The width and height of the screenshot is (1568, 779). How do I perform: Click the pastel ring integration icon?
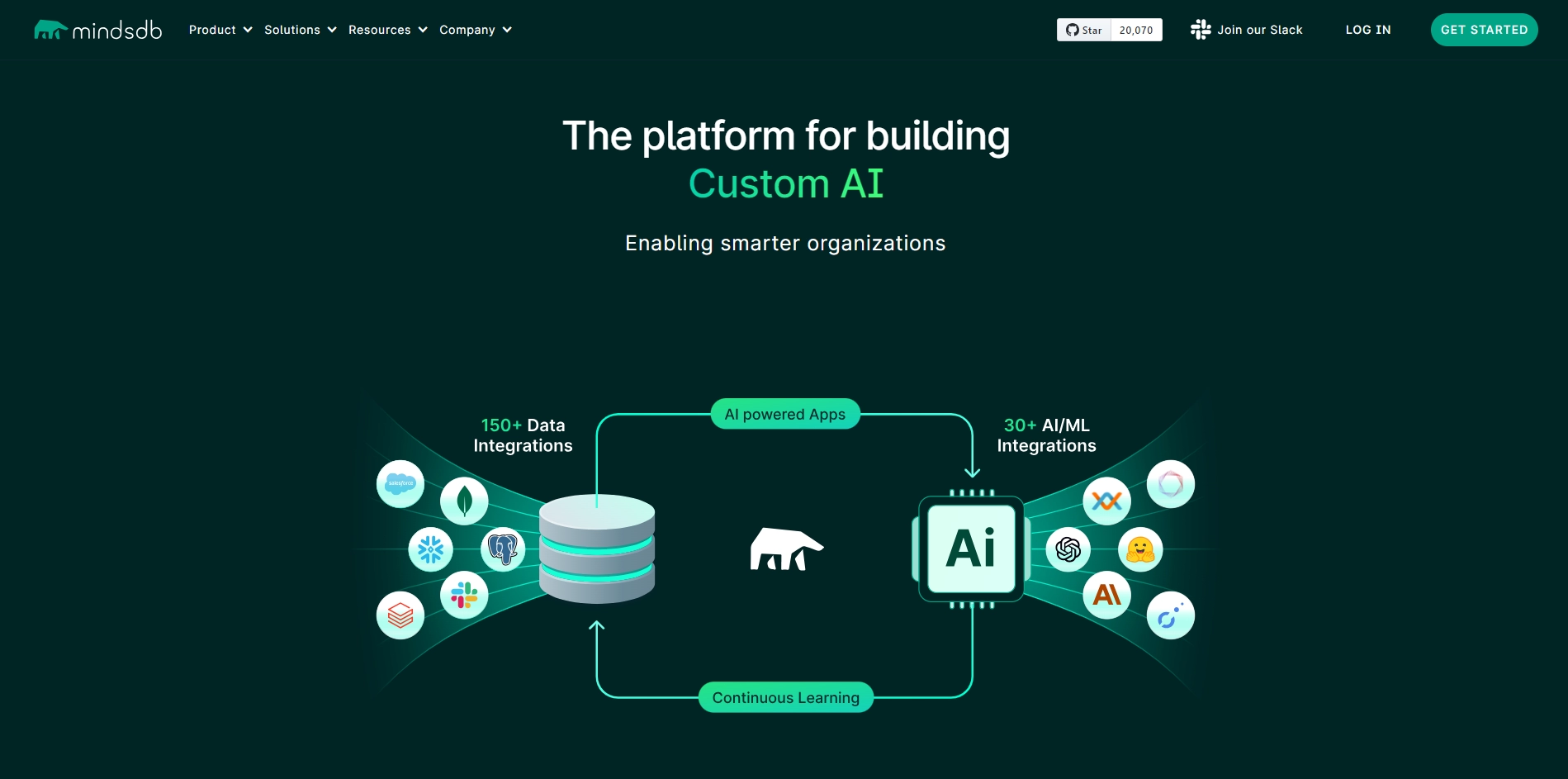pos(1171,484)
